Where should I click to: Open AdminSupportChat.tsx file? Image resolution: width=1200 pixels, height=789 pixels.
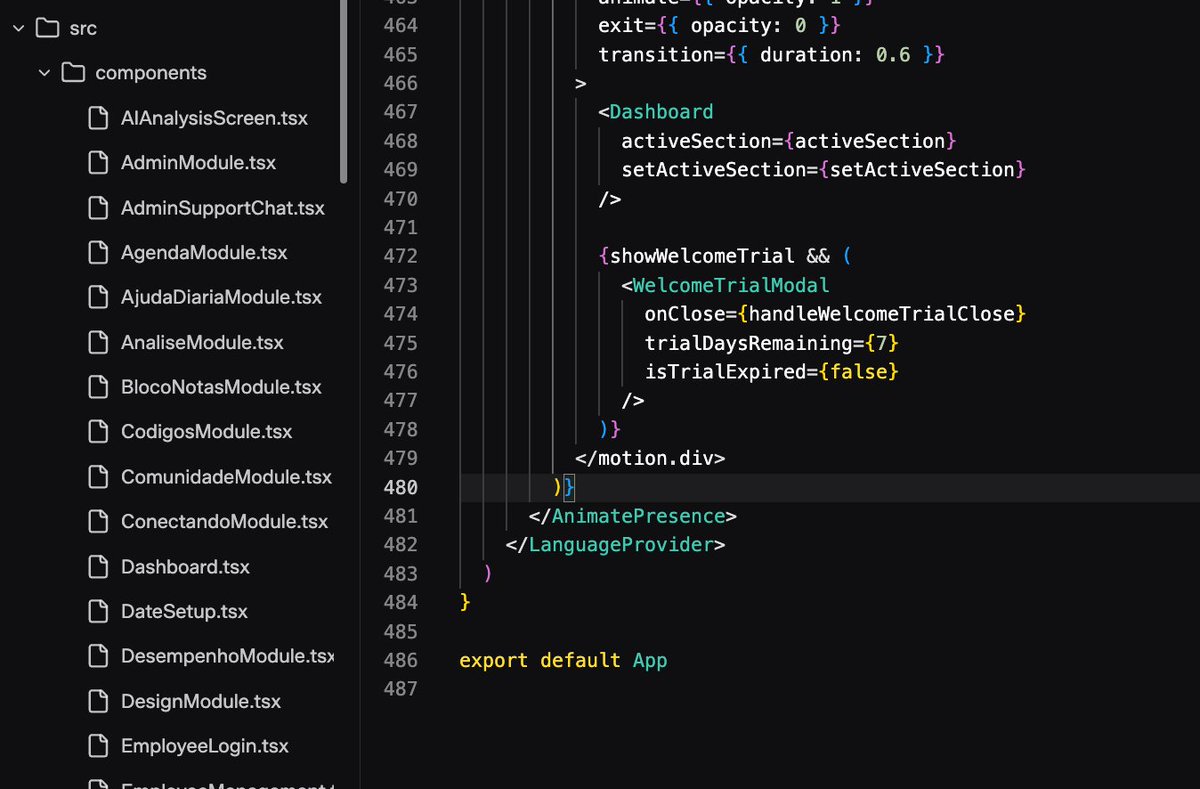[223, 208]
